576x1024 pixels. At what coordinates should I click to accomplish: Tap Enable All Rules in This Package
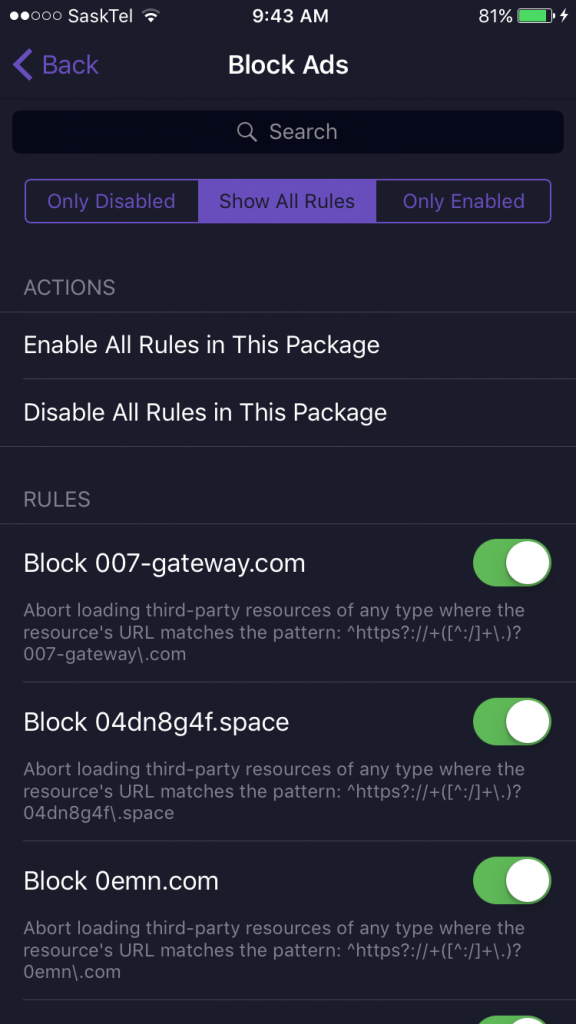click(200, 344)
